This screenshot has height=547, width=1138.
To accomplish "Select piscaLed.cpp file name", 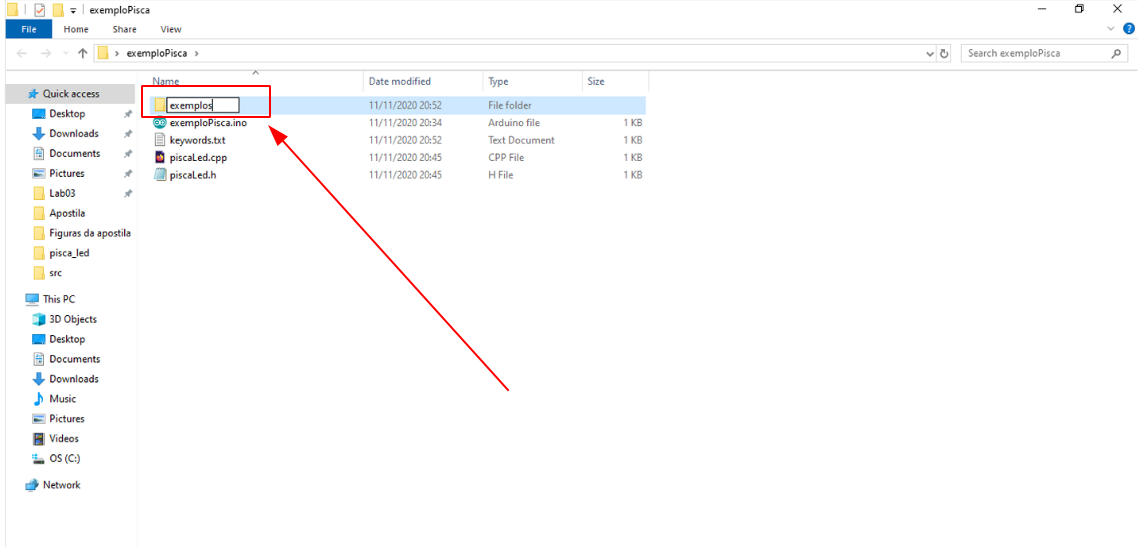I will 200,157.
